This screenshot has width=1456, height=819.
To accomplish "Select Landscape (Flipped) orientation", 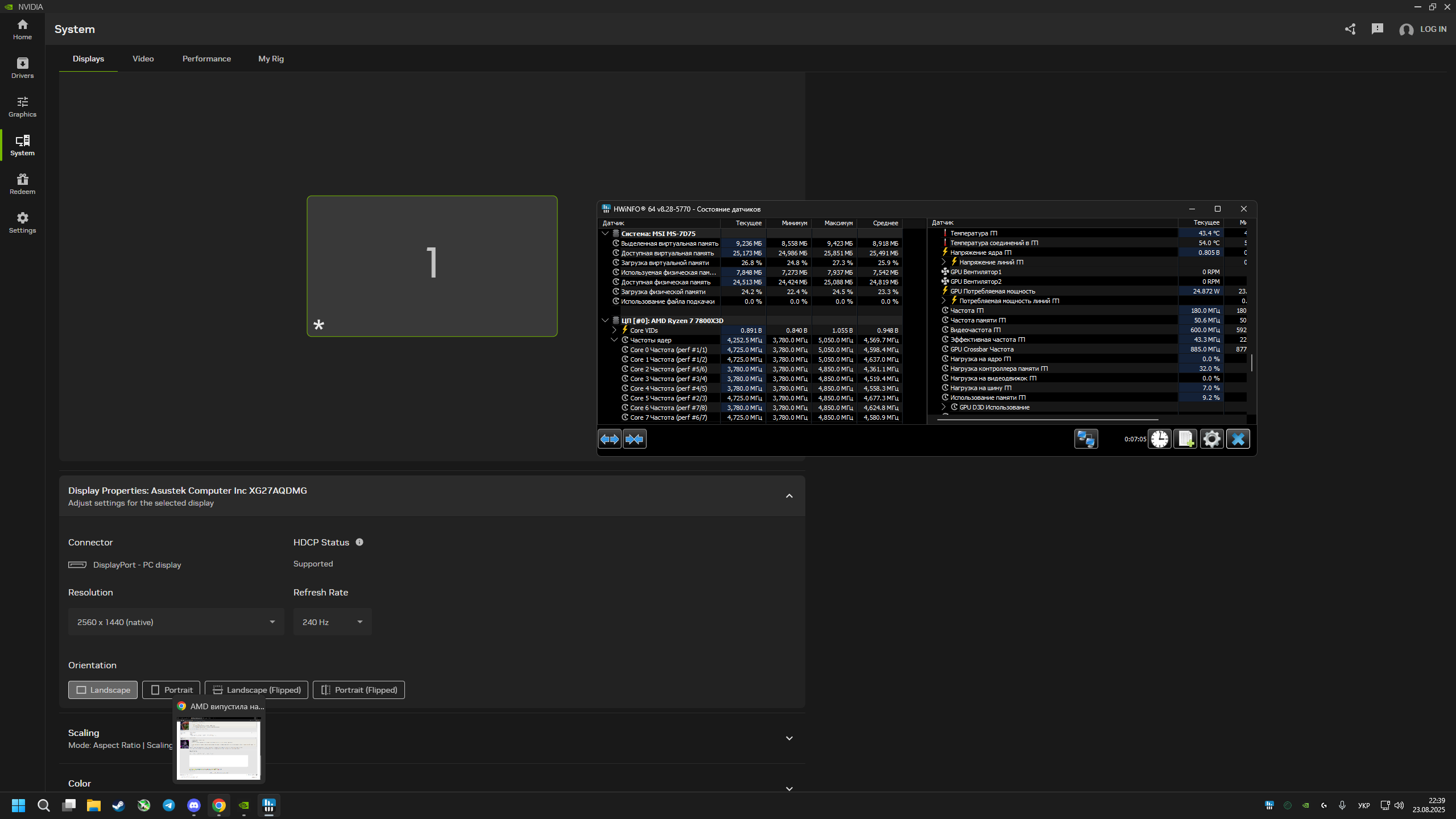I will coord(257,690).
